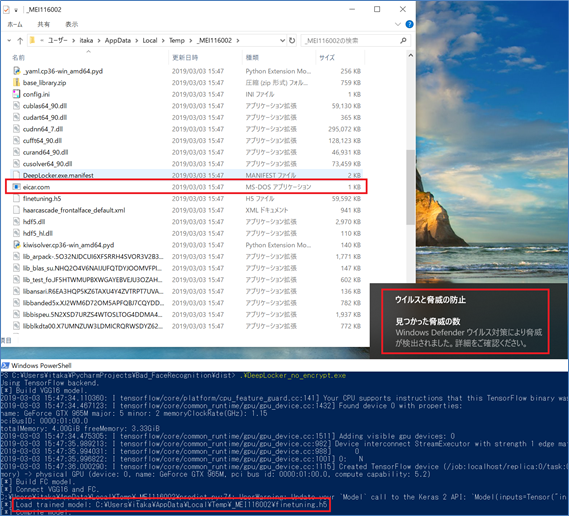
Task: Click the libblkdta00 file name
Action: (x=93, y=326)
